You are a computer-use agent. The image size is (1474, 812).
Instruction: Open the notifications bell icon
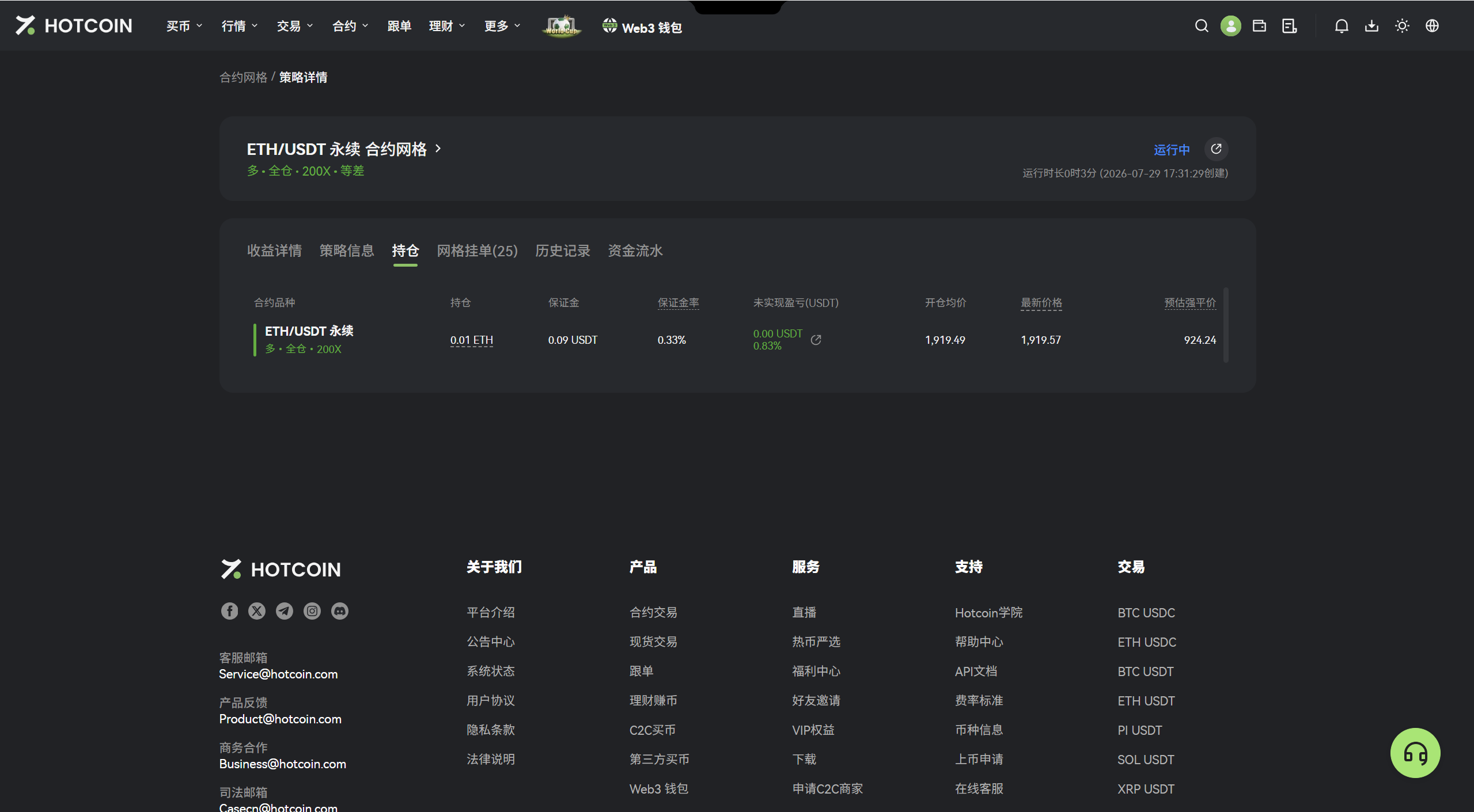[1342, 26]
